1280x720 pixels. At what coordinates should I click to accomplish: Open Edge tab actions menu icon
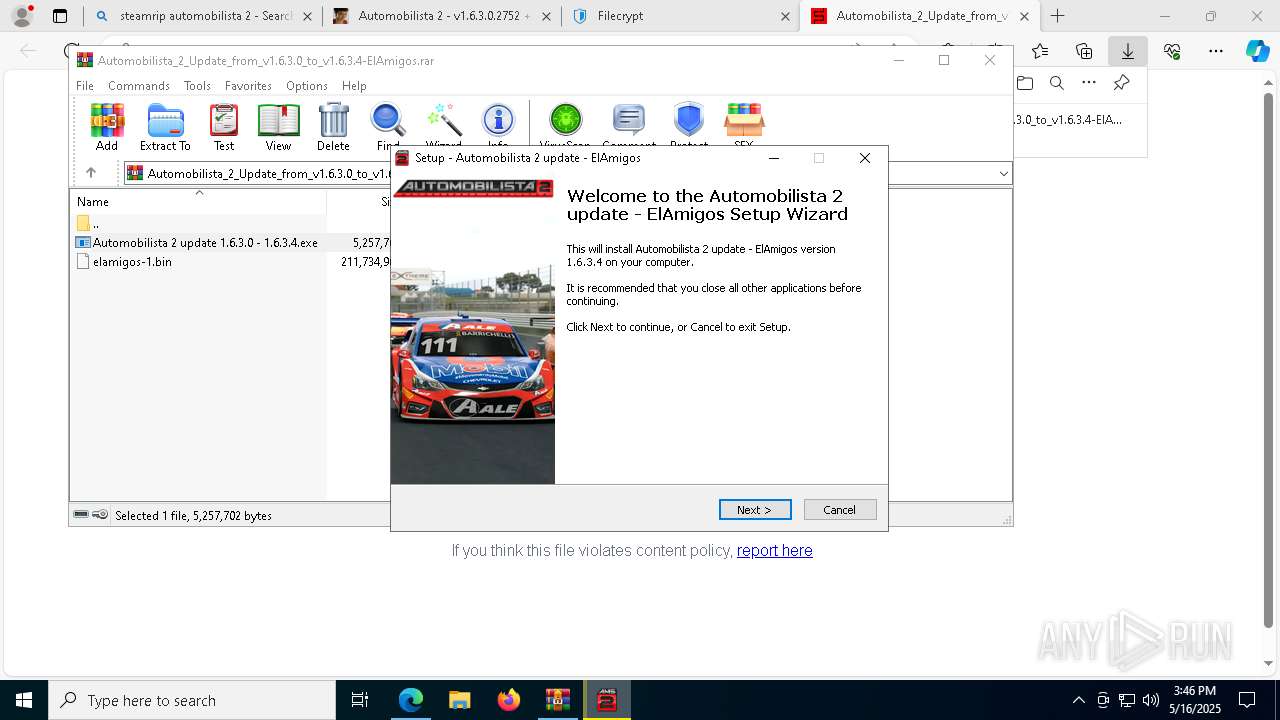point(60,16)
